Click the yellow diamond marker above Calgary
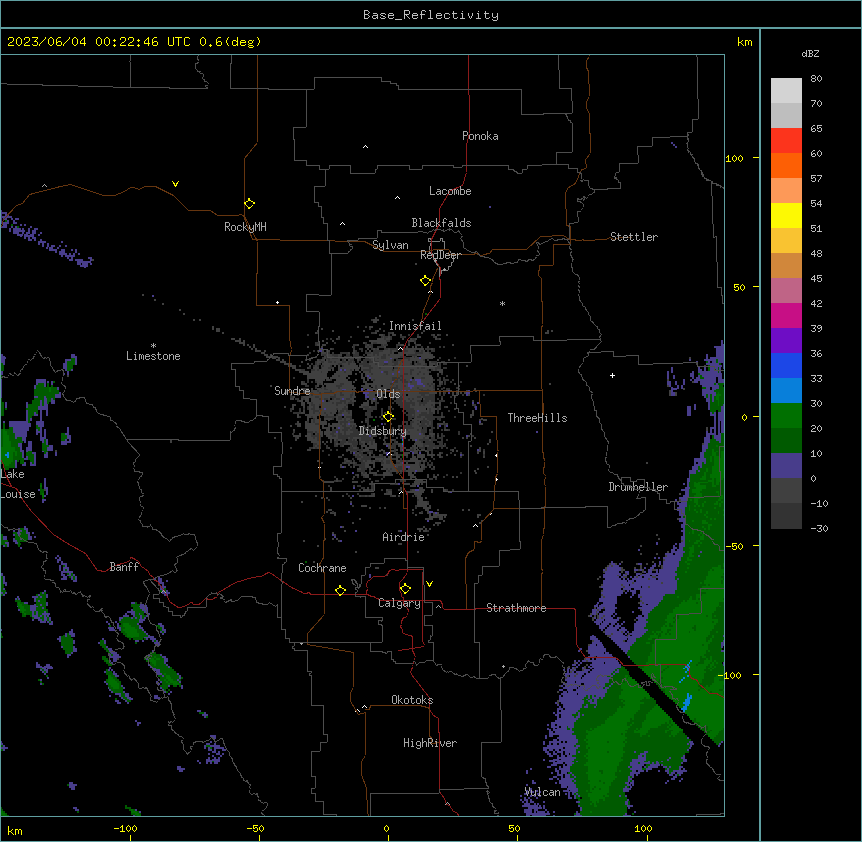 405,589
